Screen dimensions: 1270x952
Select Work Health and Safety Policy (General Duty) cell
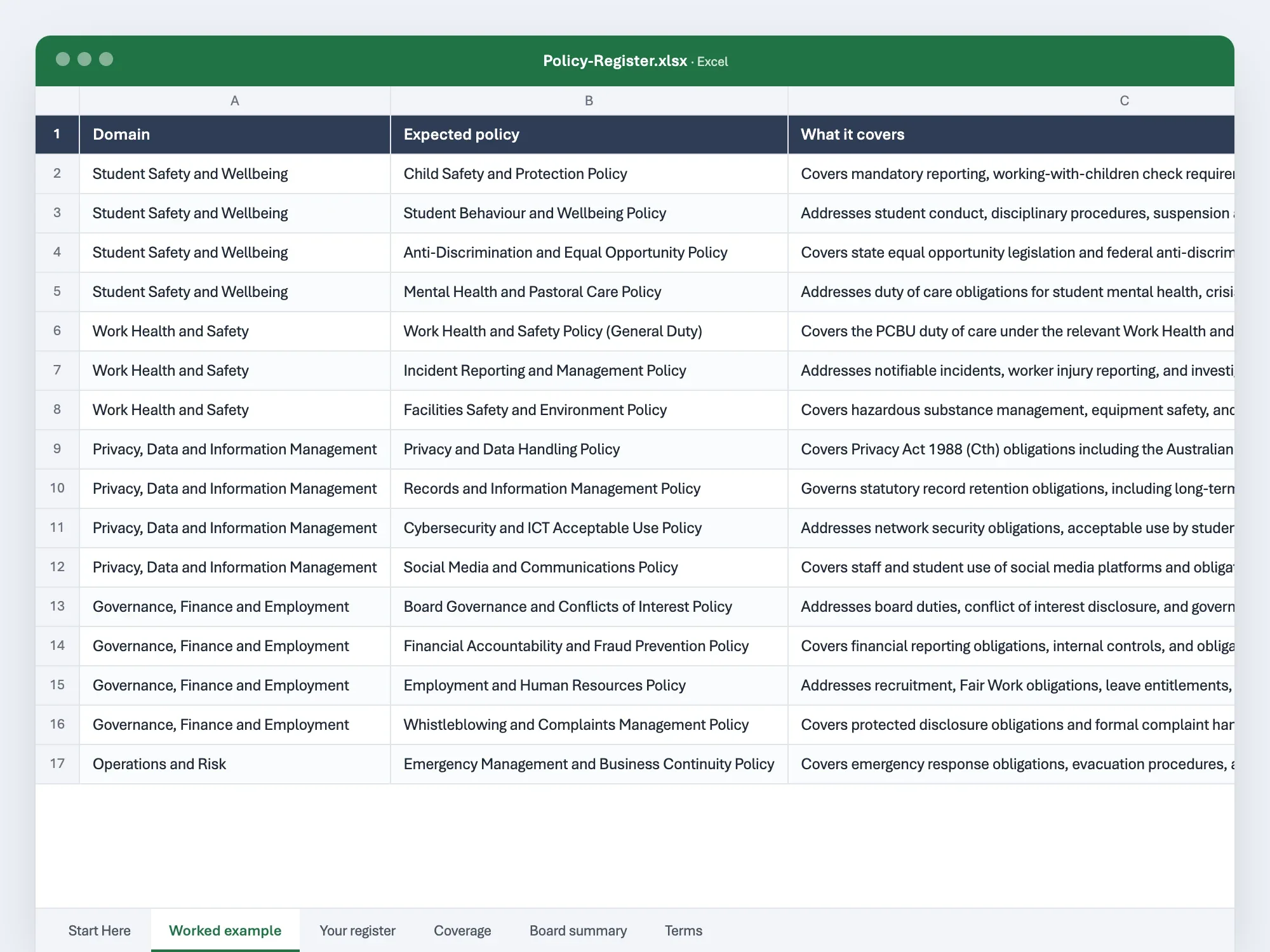[x=589, y=331]
